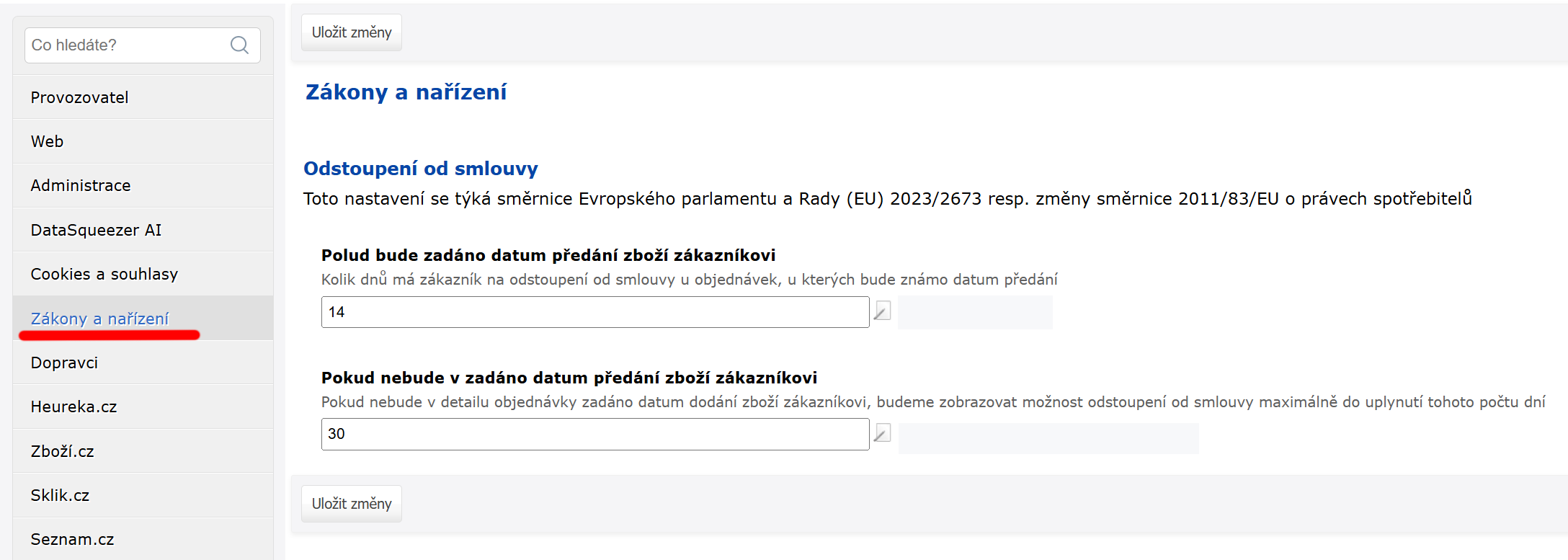
Task: Go to Administrace in sidebar
Action: (x=143, y=185)
